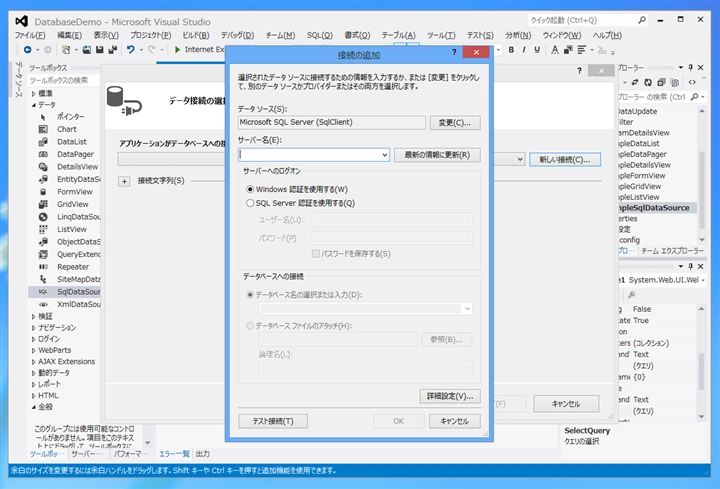Click Solution Explorer show all files icon

[x=674, y=82]
